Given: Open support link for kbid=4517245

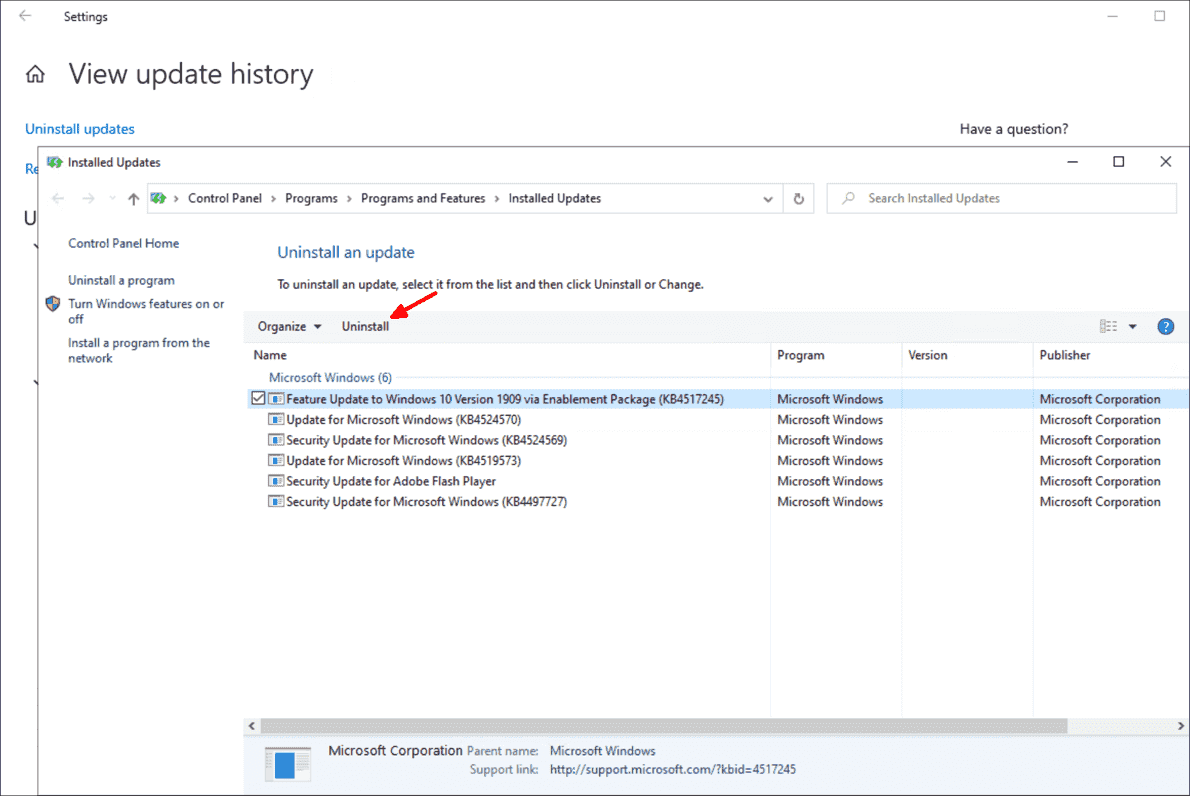Looking at the screenshot, I should click(672, 769).
